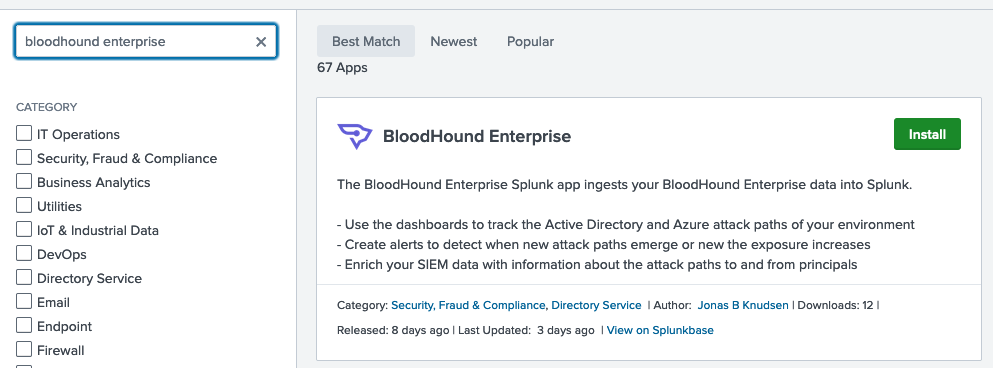The image size is (993, 368).
Task: Clear the search field with X icon
Action: tap(261, 42)
